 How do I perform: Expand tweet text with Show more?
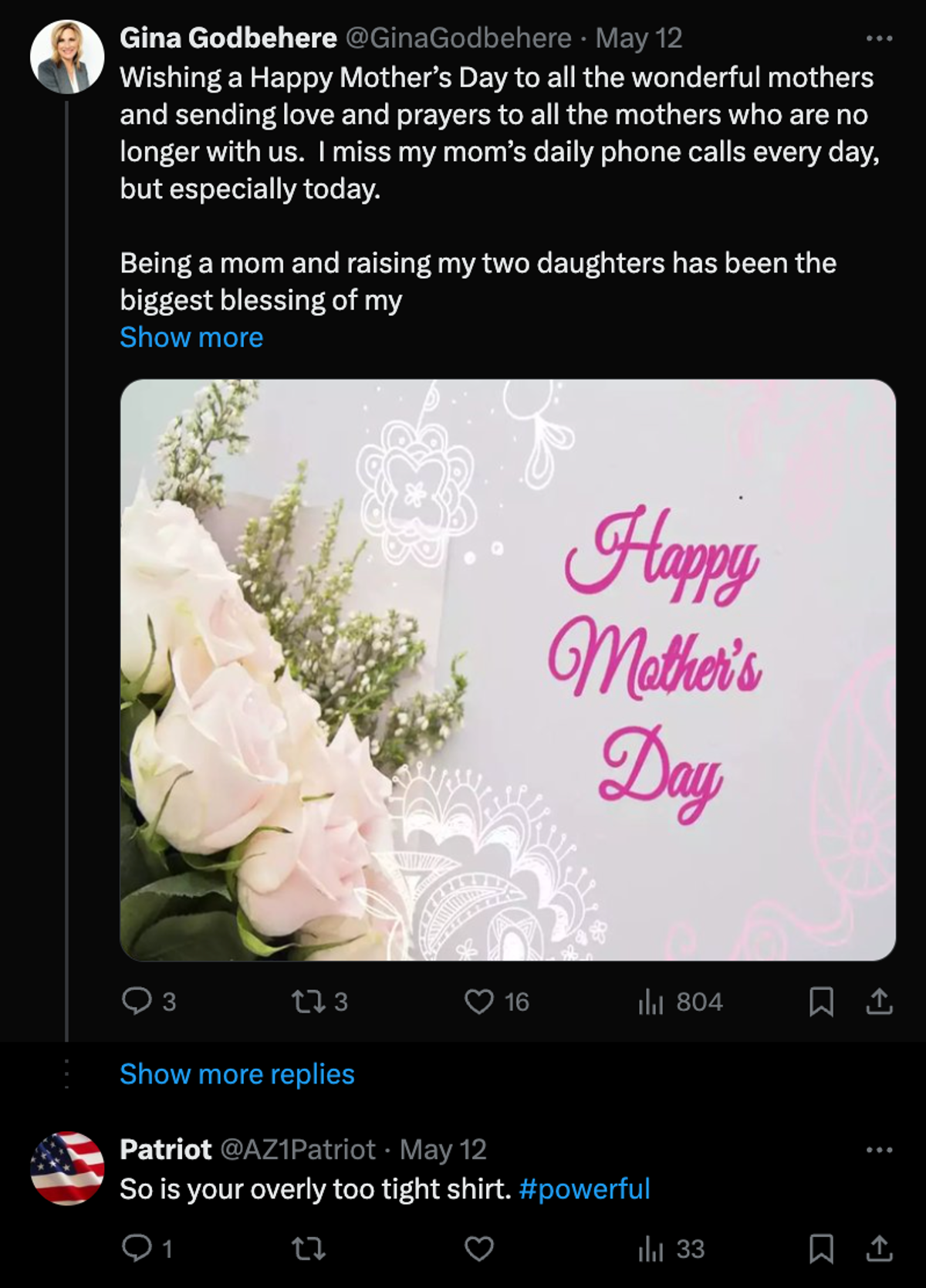[x=191, y=337]
